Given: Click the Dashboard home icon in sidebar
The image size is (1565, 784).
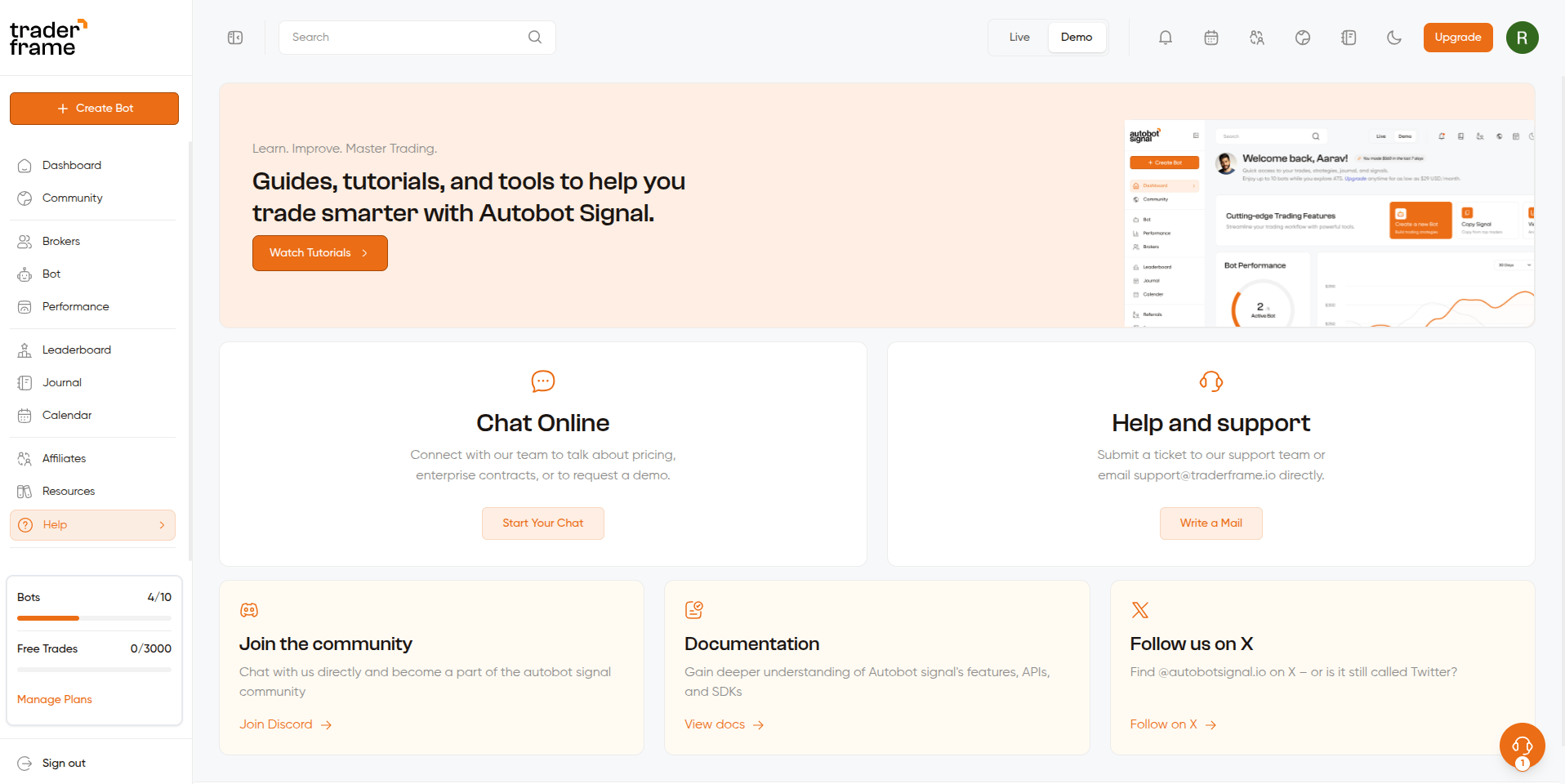Looking at the screenshot, I should (25, 166).
